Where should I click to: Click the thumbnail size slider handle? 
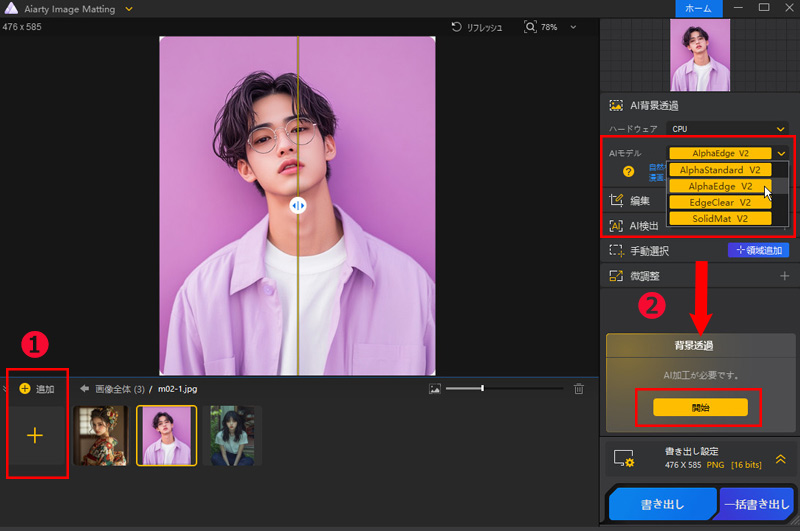pos(482,389)
